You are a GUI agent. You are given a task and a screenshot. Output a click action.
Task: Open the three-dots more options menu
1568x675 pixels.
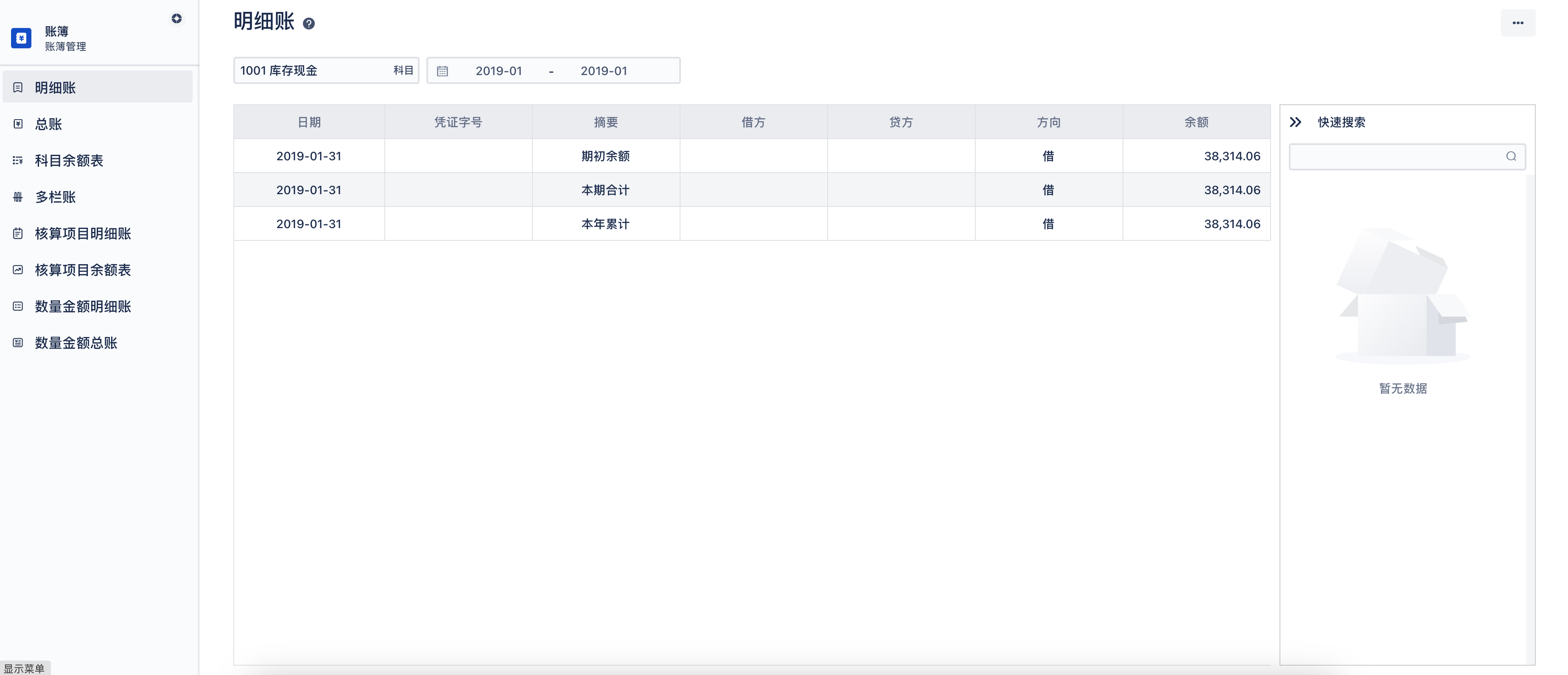[x=1518, y=23]
